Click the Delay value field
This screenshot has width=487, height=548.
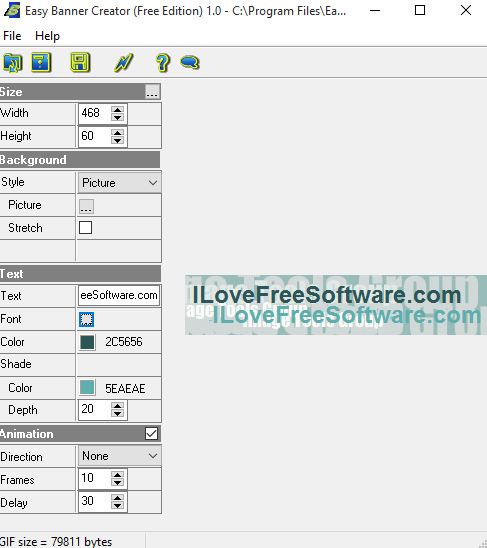(x=94, y=501)
